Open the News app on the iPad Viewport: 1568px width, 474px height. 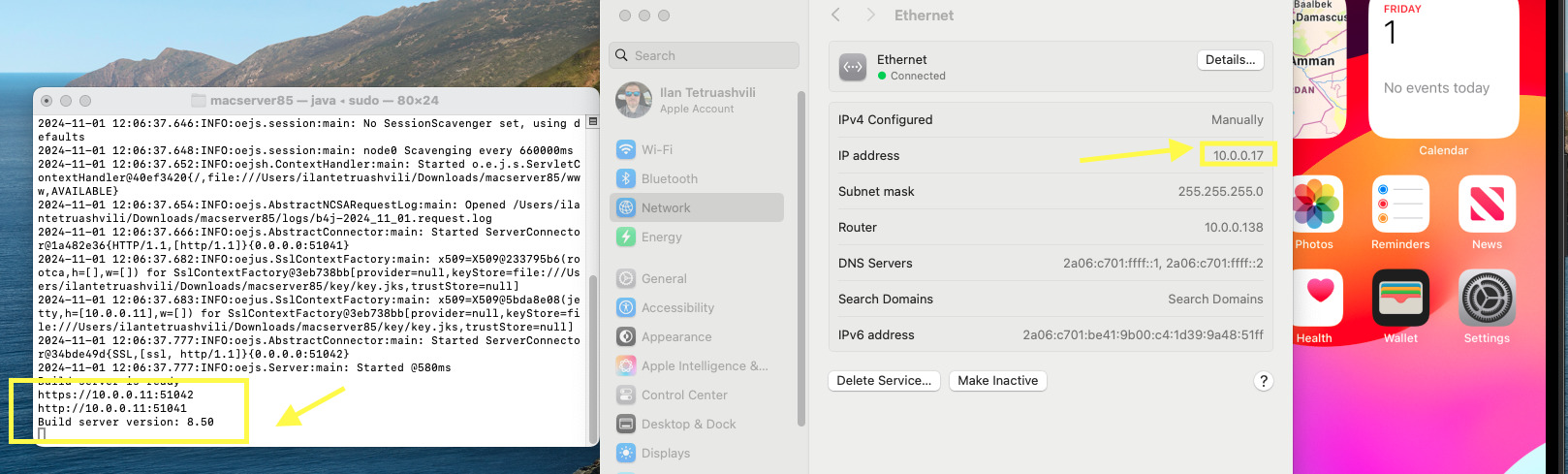coord(1487,205)
